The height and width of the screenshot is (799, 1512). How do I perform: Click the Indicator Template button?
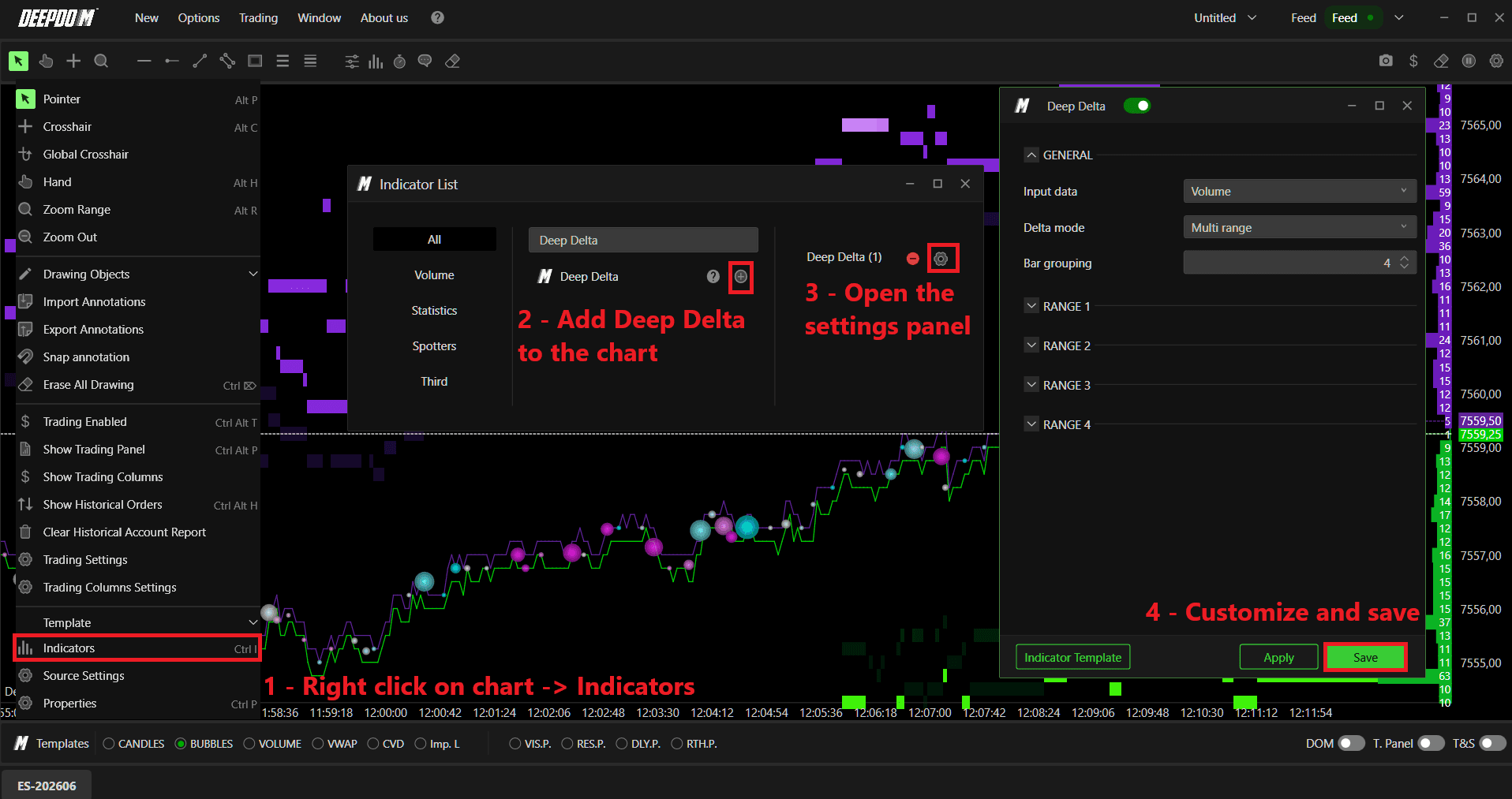click(1072, 657)
